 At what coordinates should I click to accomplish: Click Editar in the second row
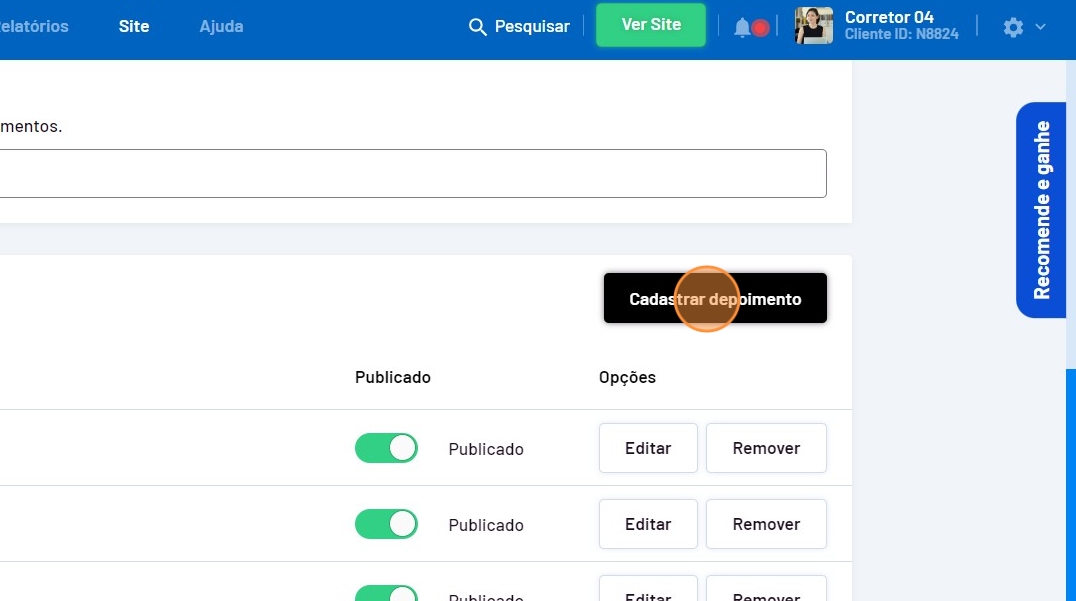pos(648,524)
